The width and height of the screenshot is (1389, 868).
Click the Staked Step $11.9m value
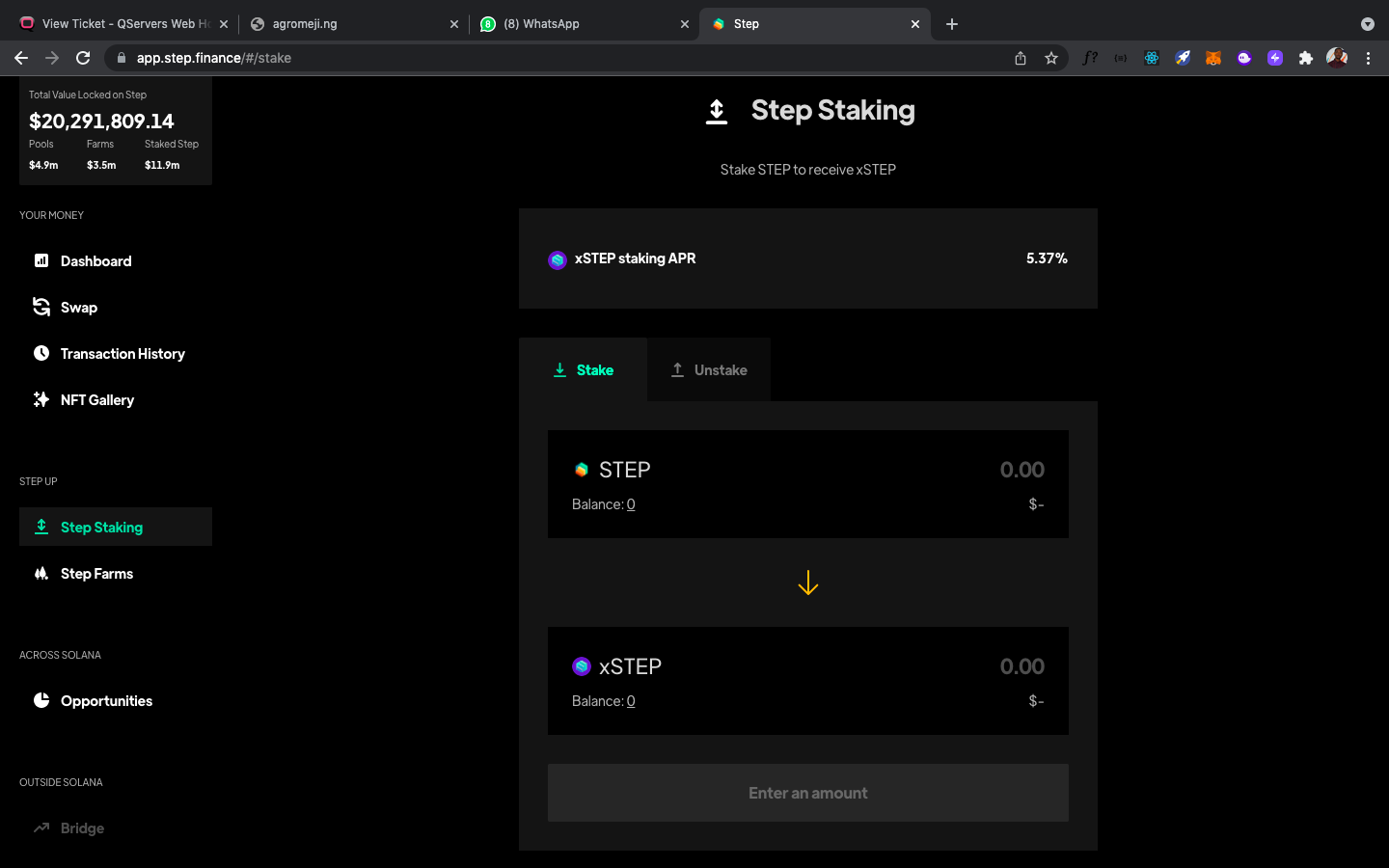point(162,165)
